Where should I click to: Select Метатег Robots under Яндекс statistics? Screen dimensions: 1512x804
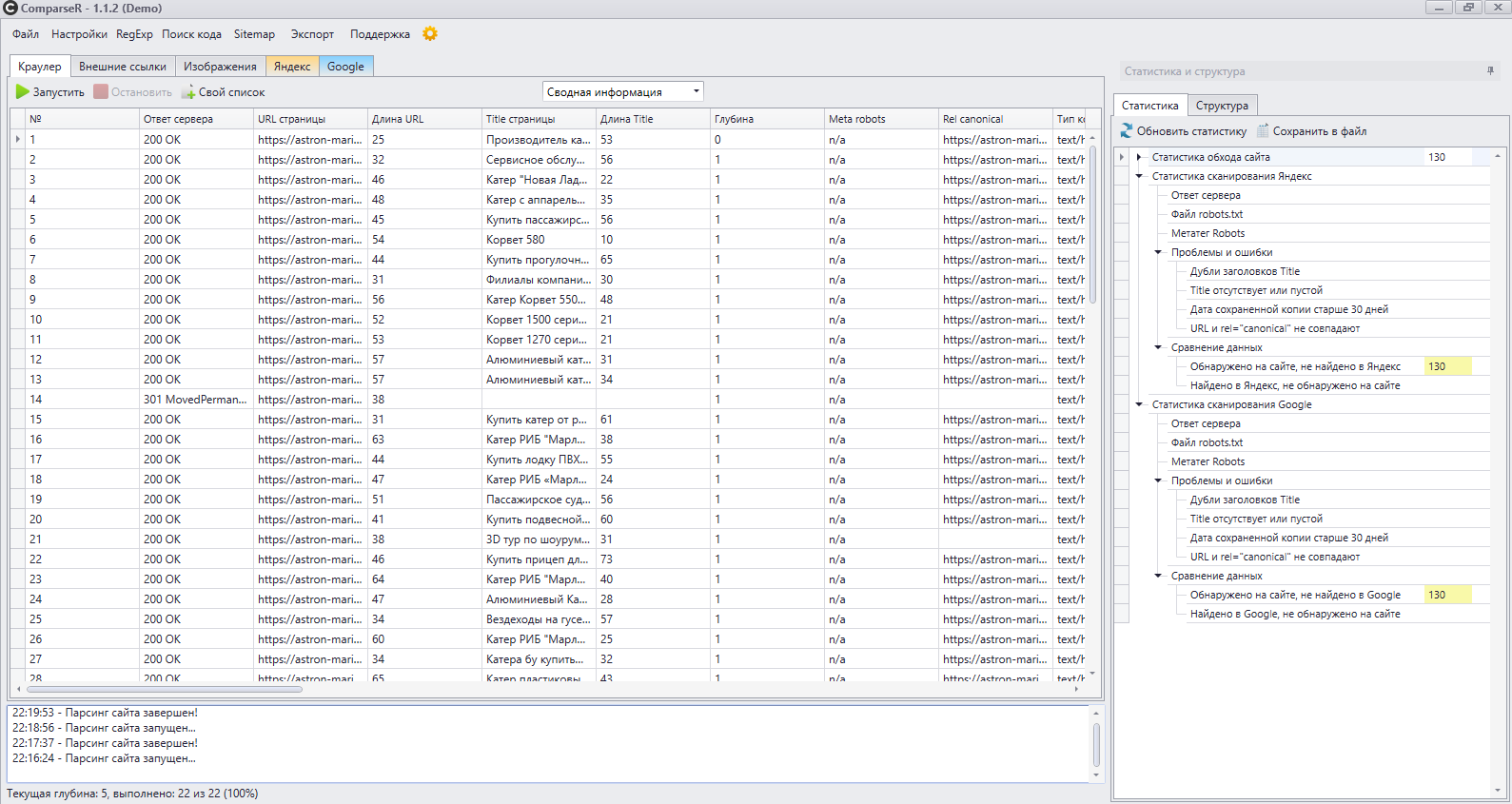click(x=1208, y=233)
